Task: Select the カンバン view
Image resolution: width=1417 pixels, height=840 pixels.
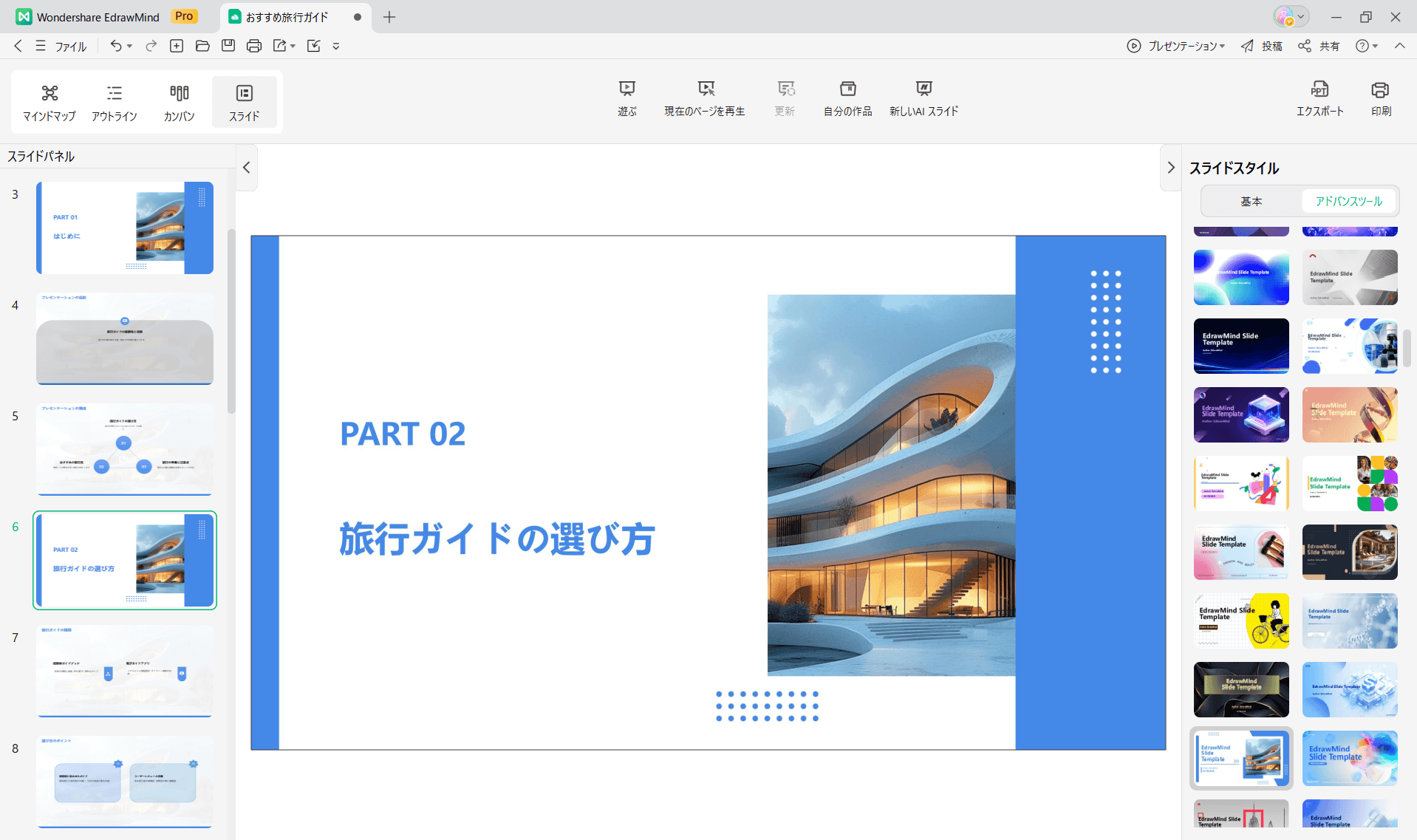Action: [x=179, y=102]
